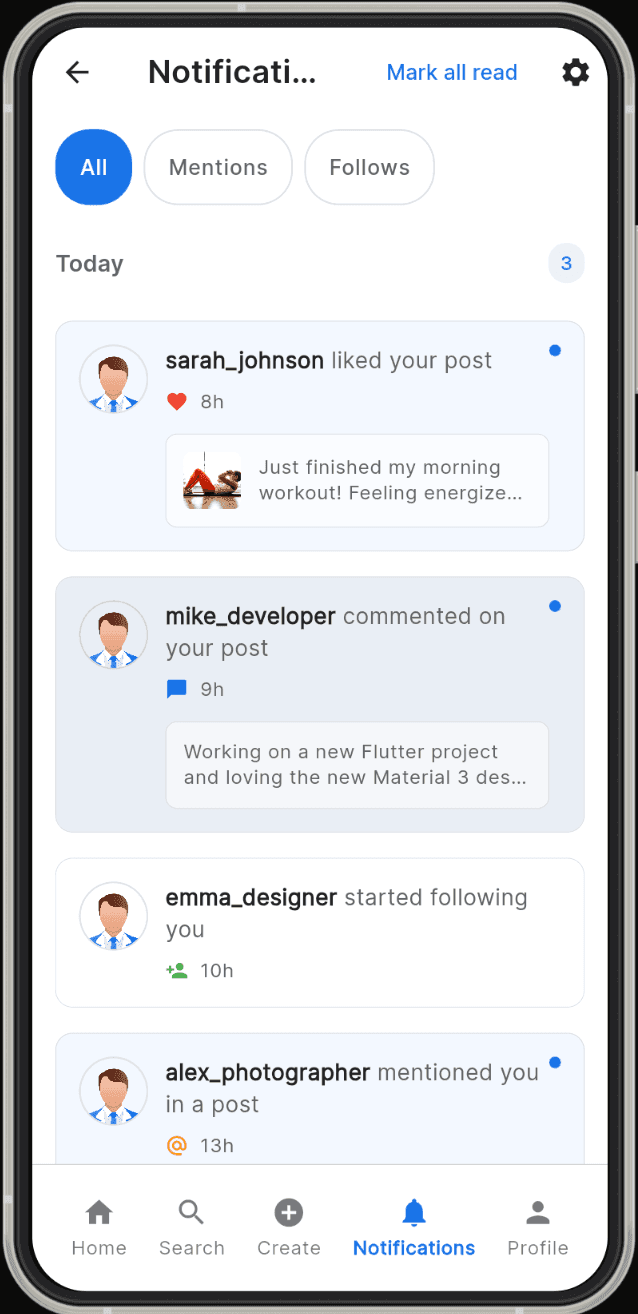
Task: Tap the green follower icon under emma_designer
Action: (176, 970)
